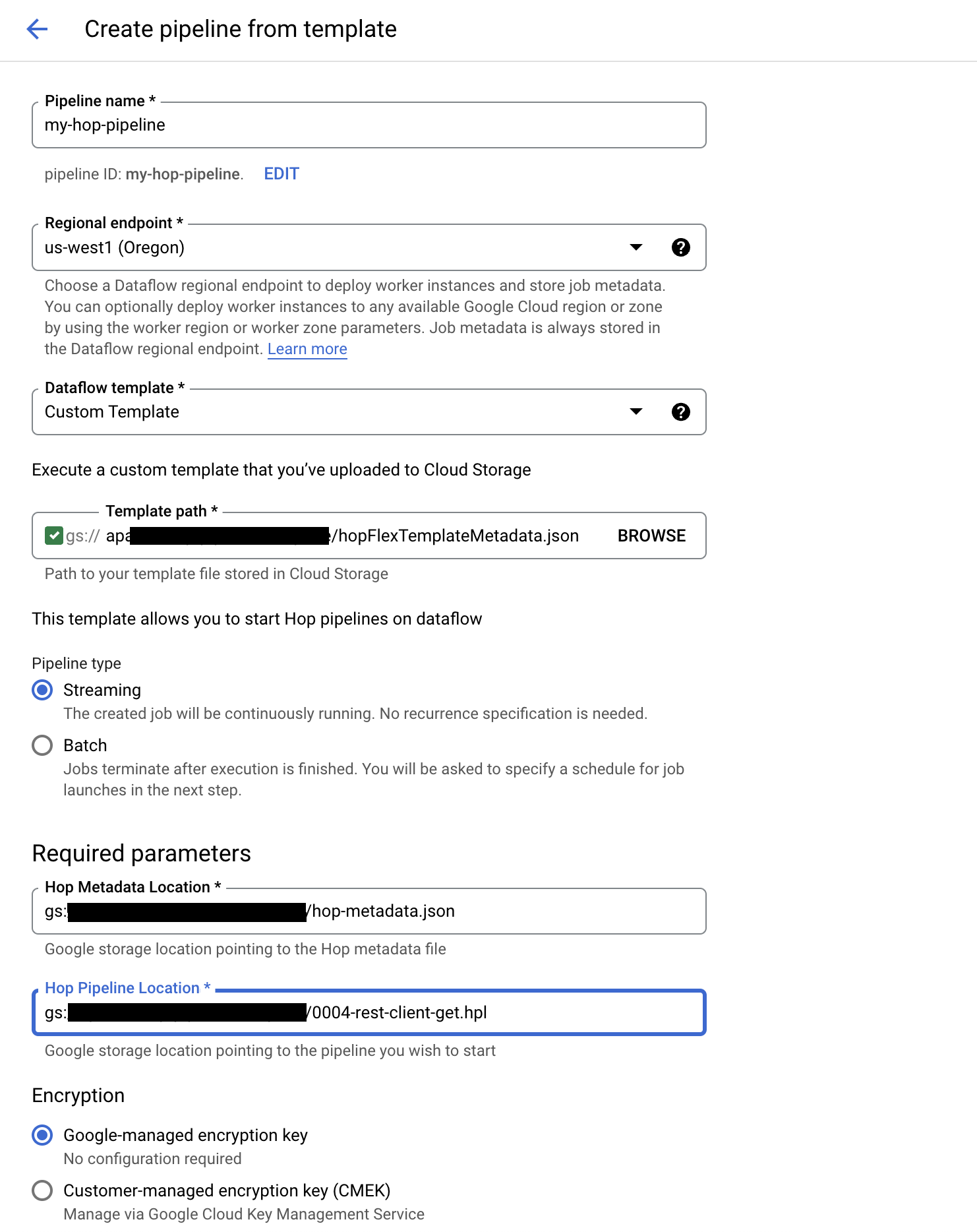Select the Batch pipeline type

(43, 746)
